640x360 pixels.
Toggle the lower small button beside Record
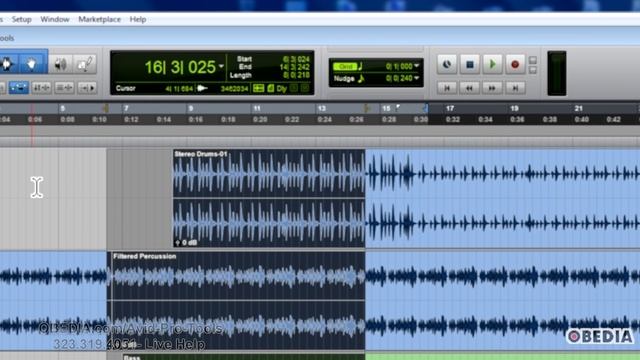[x=533, y=70]
